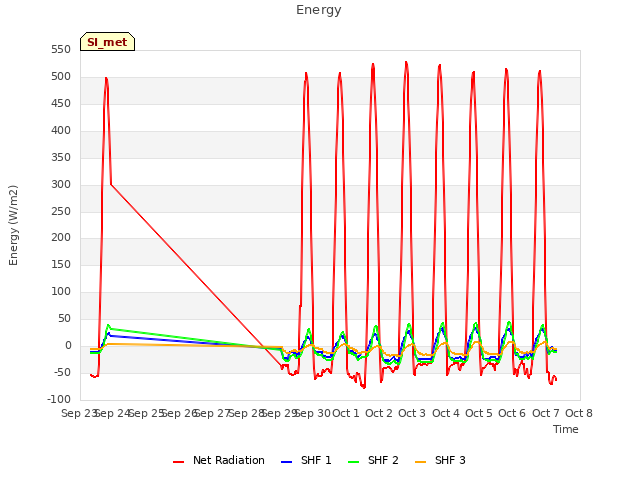Click the Oct 2 x-axis tick label

(379, 413)
